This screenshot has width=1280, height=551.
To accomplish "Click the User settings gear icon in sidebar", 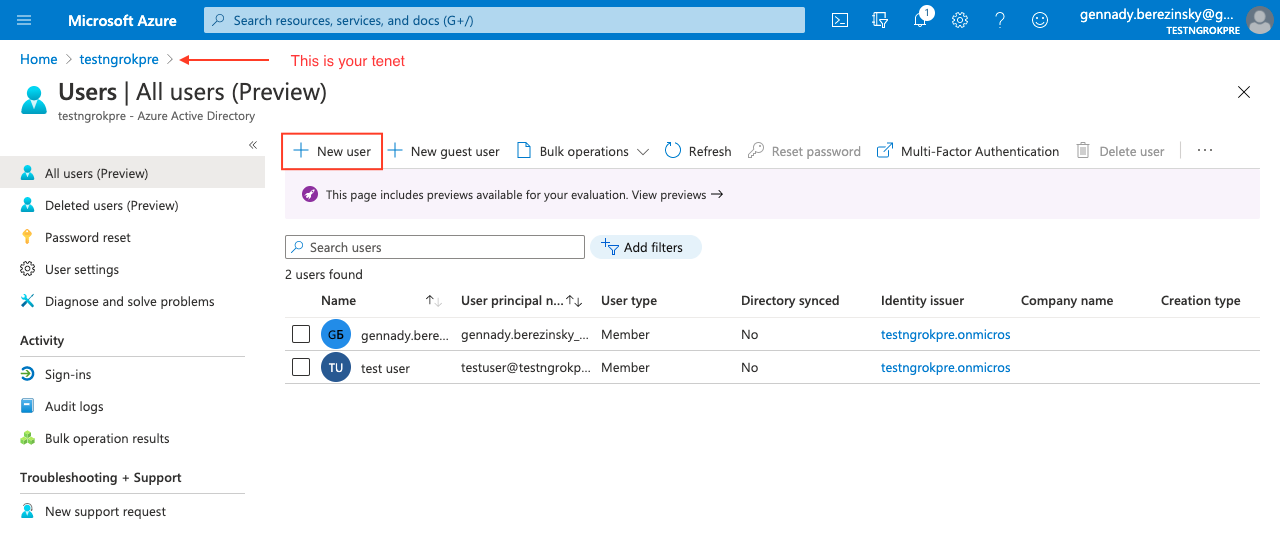I will point(27,269).
